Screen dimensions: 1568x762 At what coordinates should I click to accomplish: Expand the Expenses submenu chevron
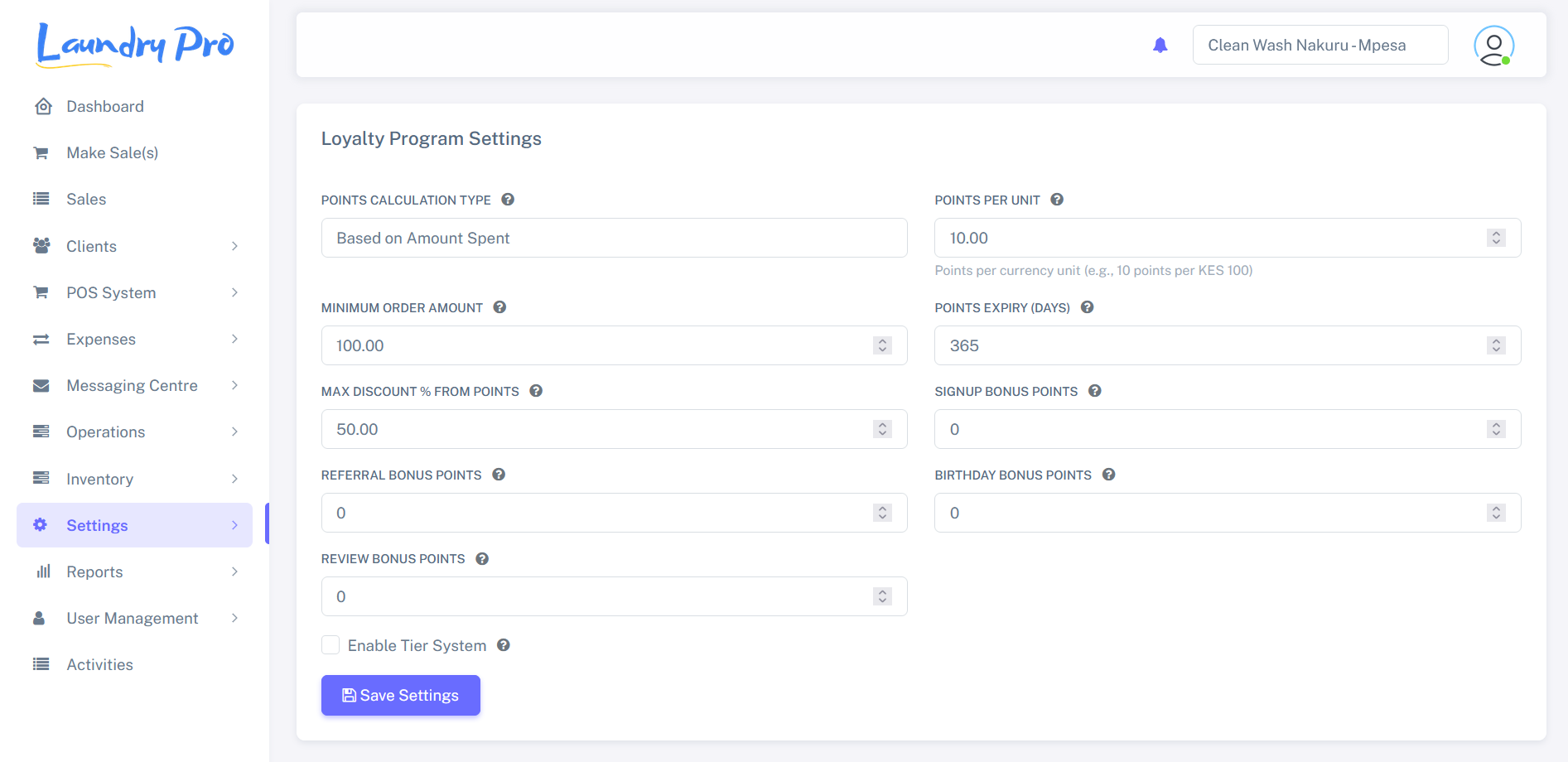tap(235, 339)
